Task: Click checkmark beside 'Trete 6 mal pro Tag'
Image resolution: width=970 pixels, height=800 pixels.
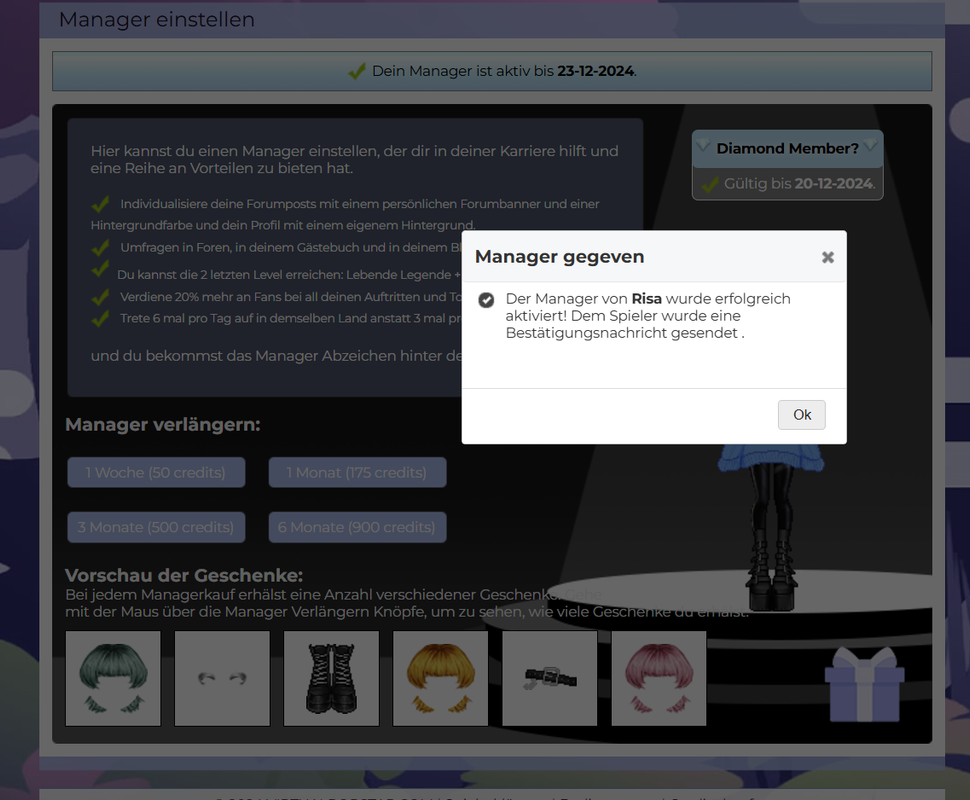Action: (100, 319)
